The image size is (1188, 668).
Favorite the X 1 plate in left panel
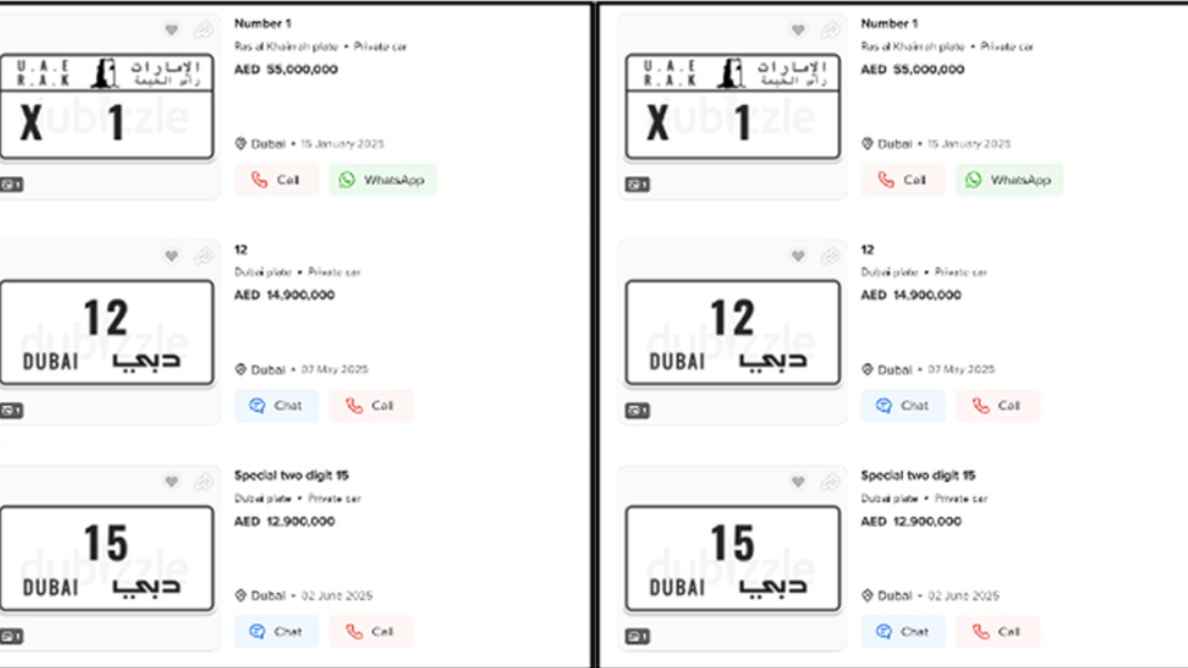[x=171, y=30]
